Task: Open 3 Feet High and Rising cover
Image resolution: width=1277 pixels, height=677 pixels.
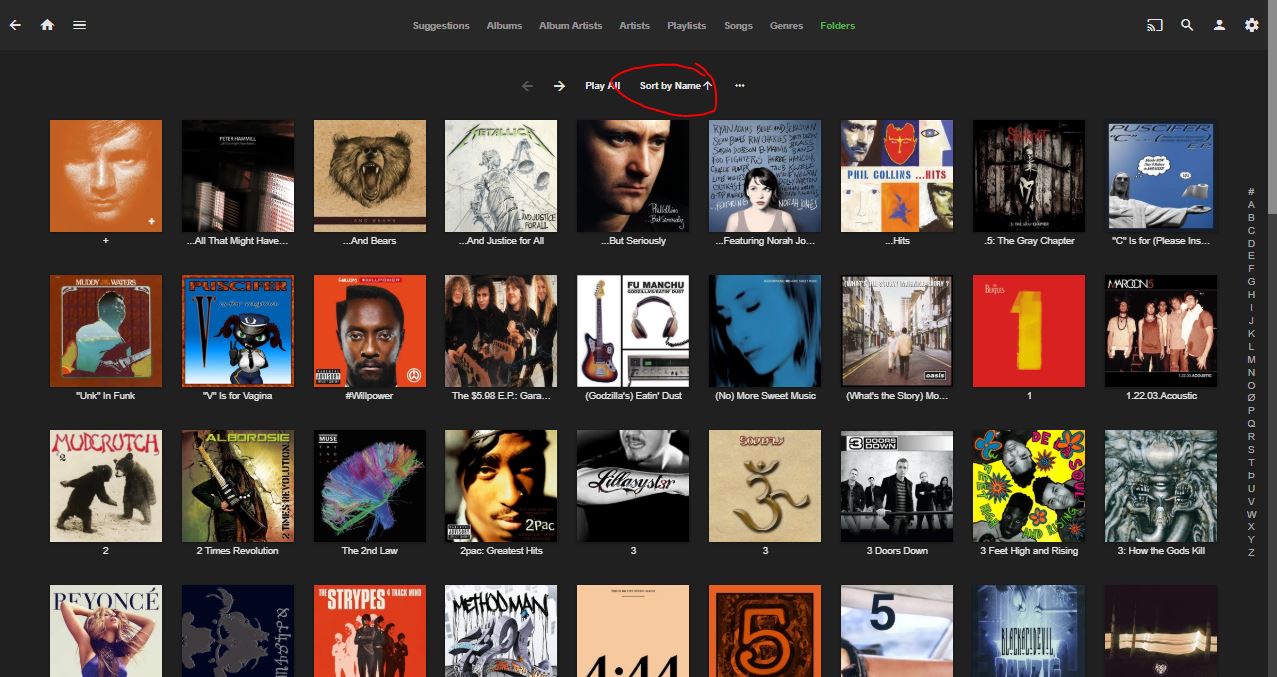Action: 1029,486
